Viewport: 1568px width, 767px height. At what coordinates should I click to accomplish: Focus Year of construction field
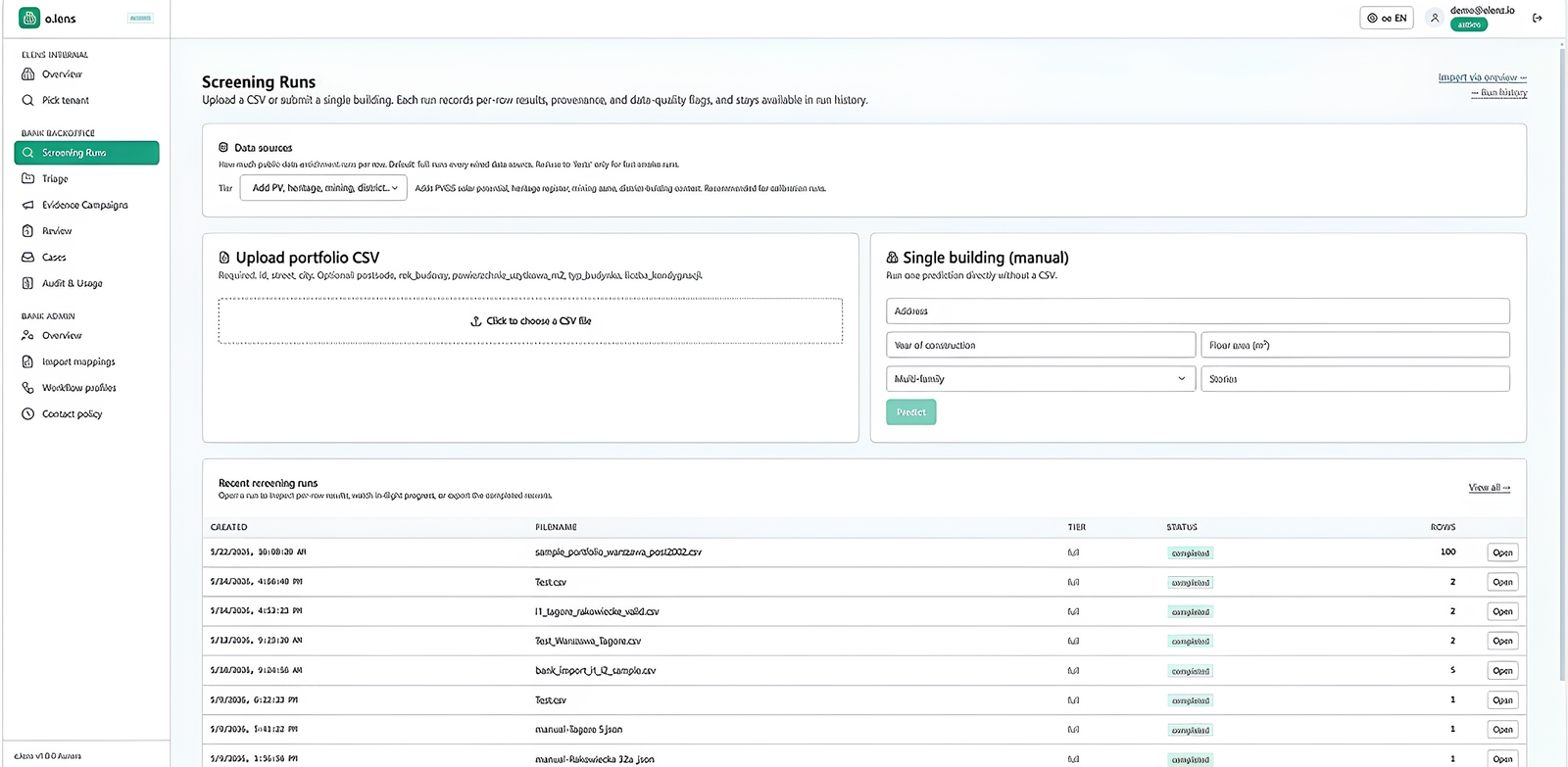click(1041, 345)
